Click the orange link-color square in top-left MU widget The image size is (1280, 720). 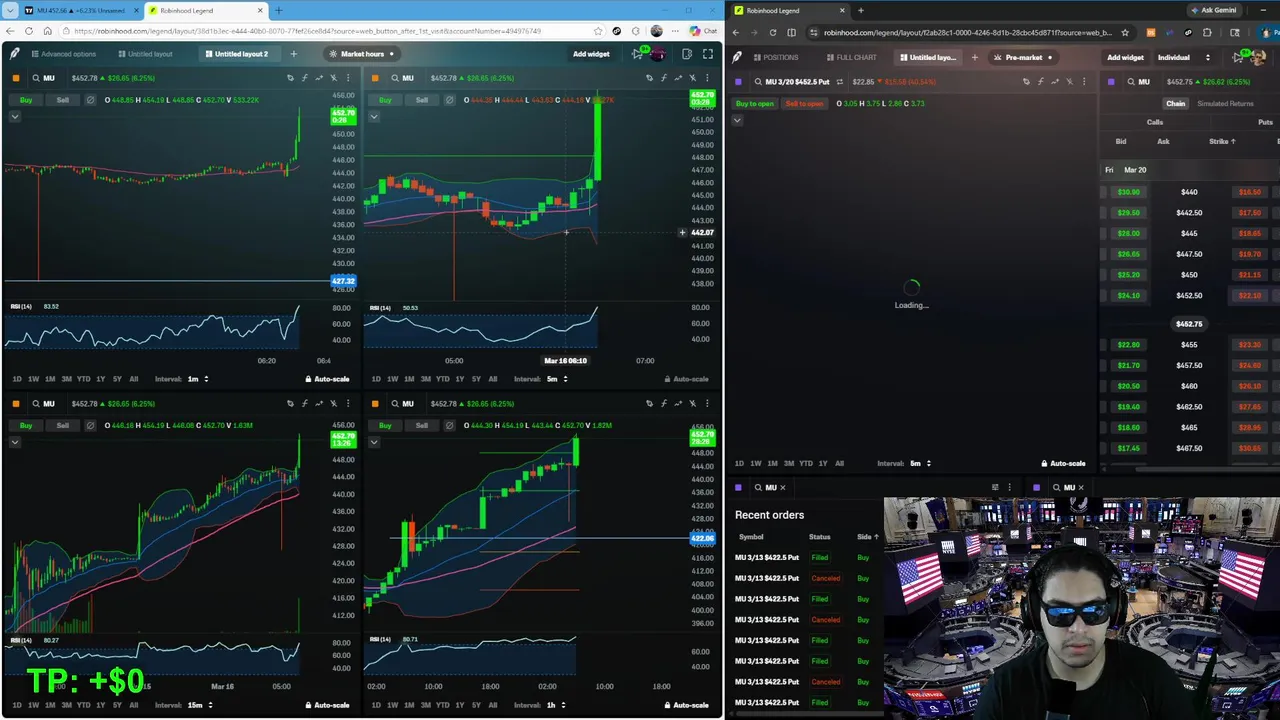(16, 78)
